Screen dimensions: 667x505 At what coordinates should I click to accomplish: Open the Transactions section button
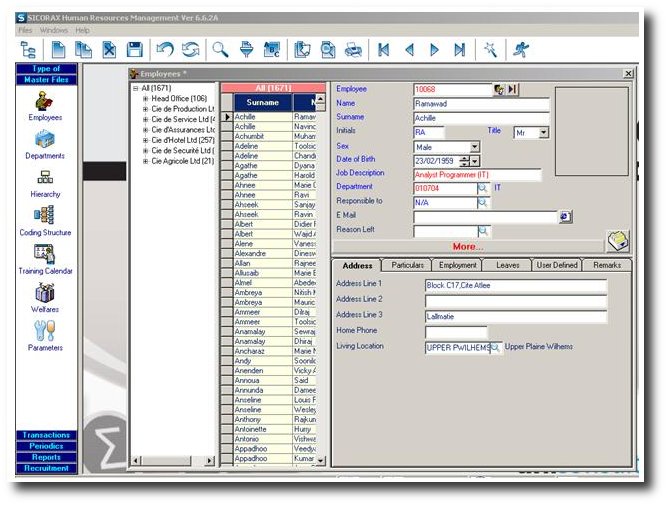(46, 435)
